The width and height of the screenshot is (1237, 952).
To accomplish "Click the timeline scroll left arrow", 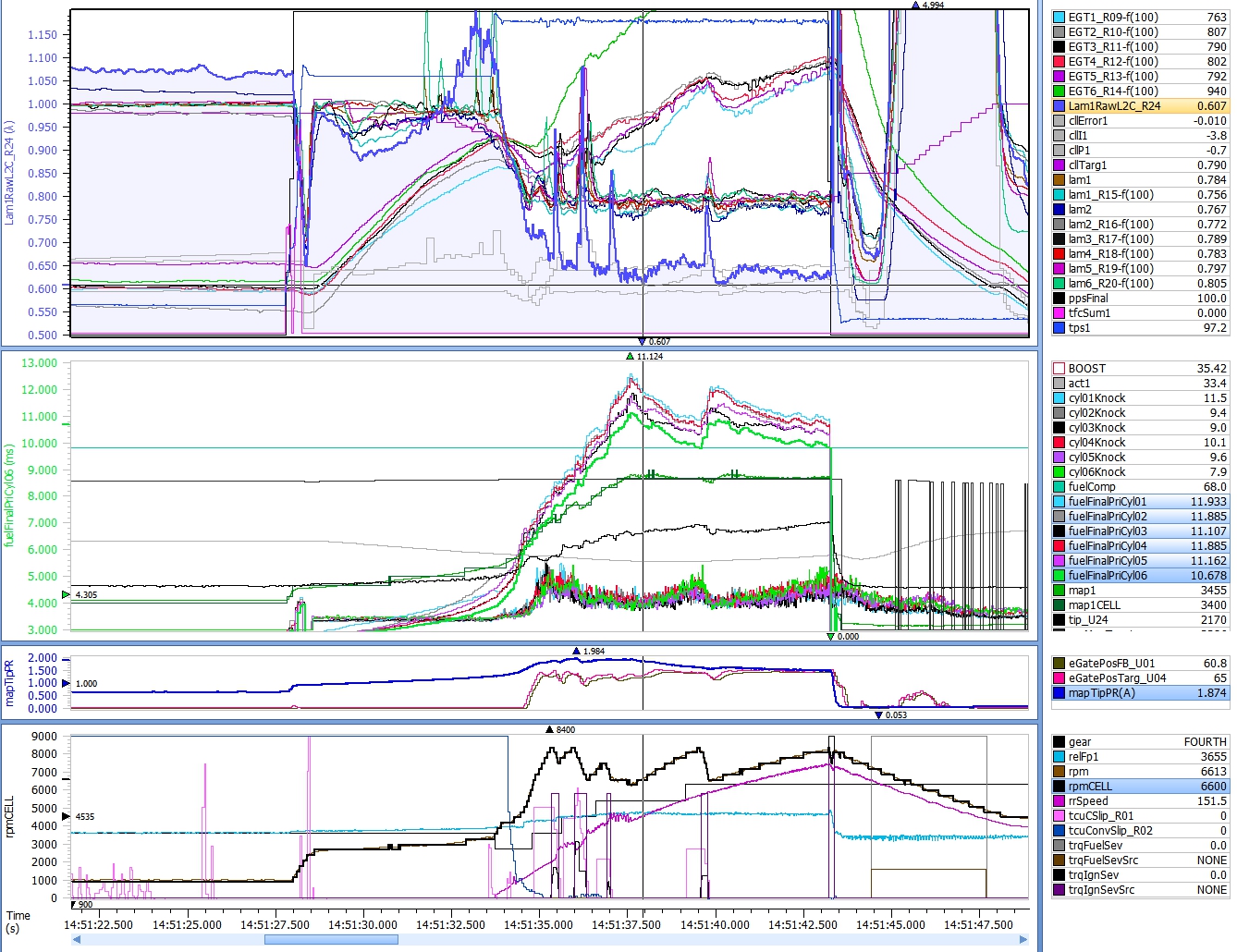I will coord(77,940).
